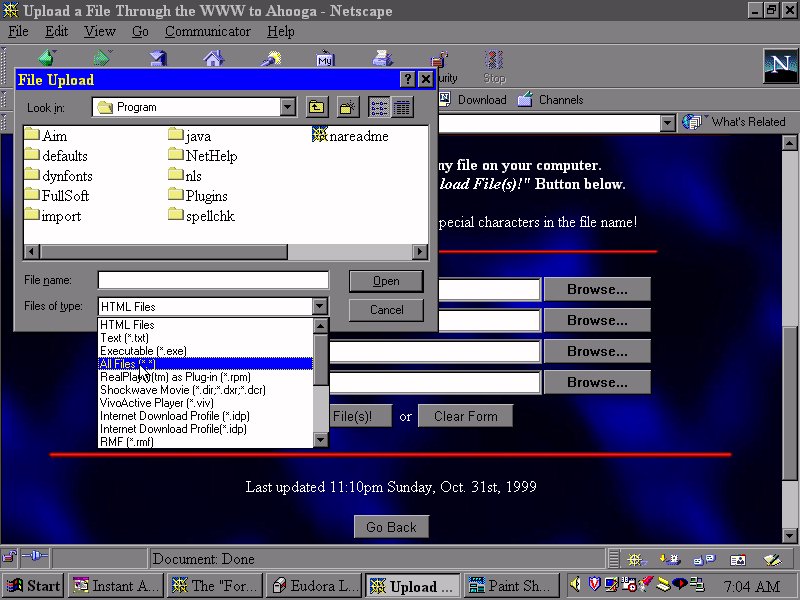Image resolution: width=800 pixels, height=600 pixels.
Task: Click the What's Related icon
Action: click(694, 122)
